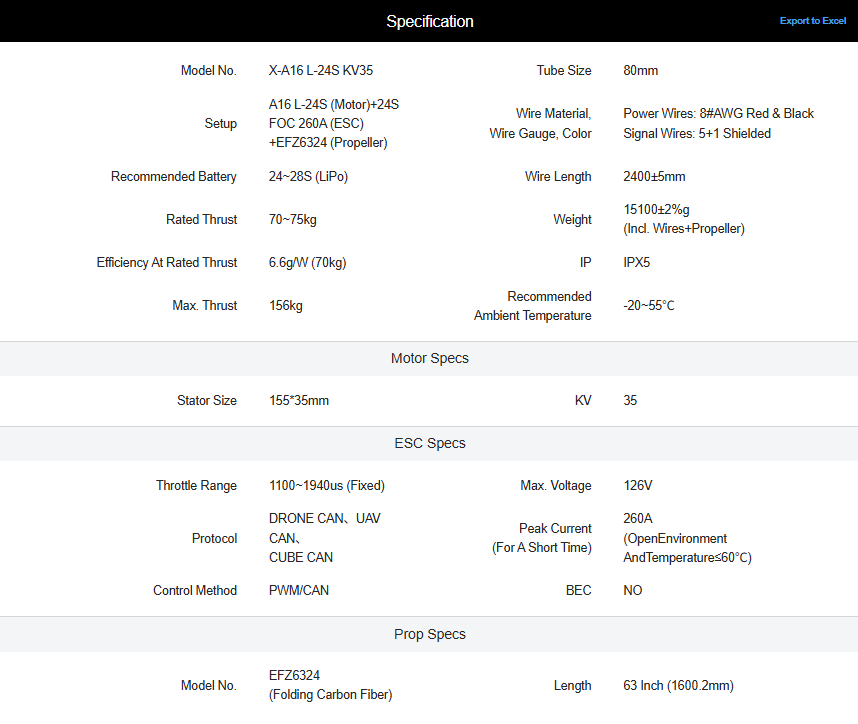Click the EFZ6324 propeller model value
858x724 pixels.
point(331,685)
